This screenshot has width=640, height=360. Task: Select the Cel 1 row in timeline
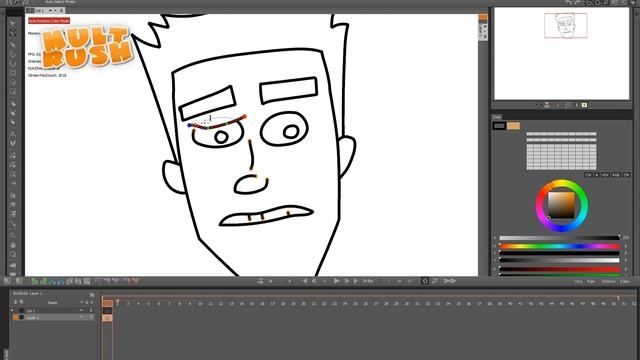52,311
